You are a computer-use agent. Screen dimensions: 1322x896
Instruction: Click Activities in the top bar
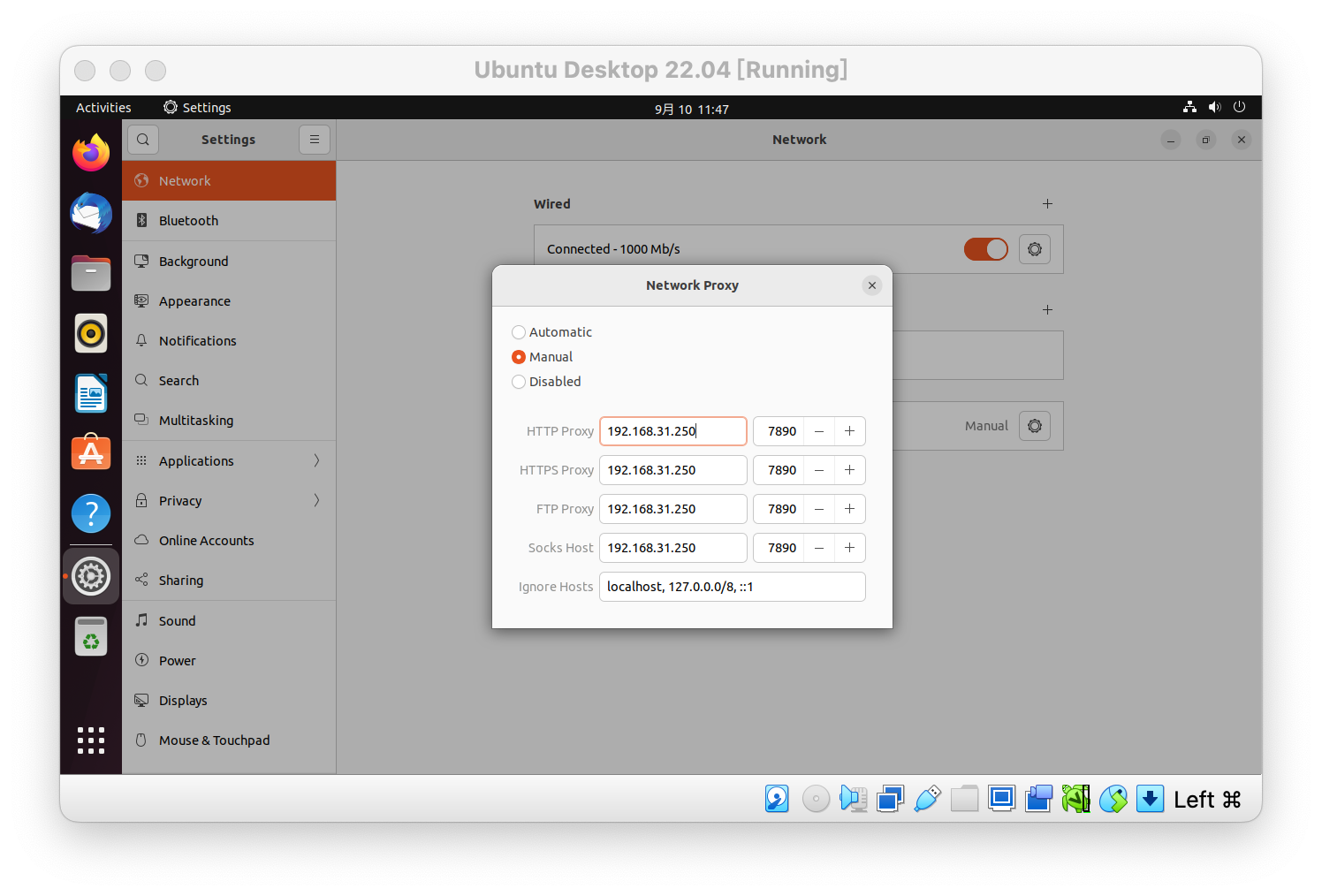click(x=103, y=108)
